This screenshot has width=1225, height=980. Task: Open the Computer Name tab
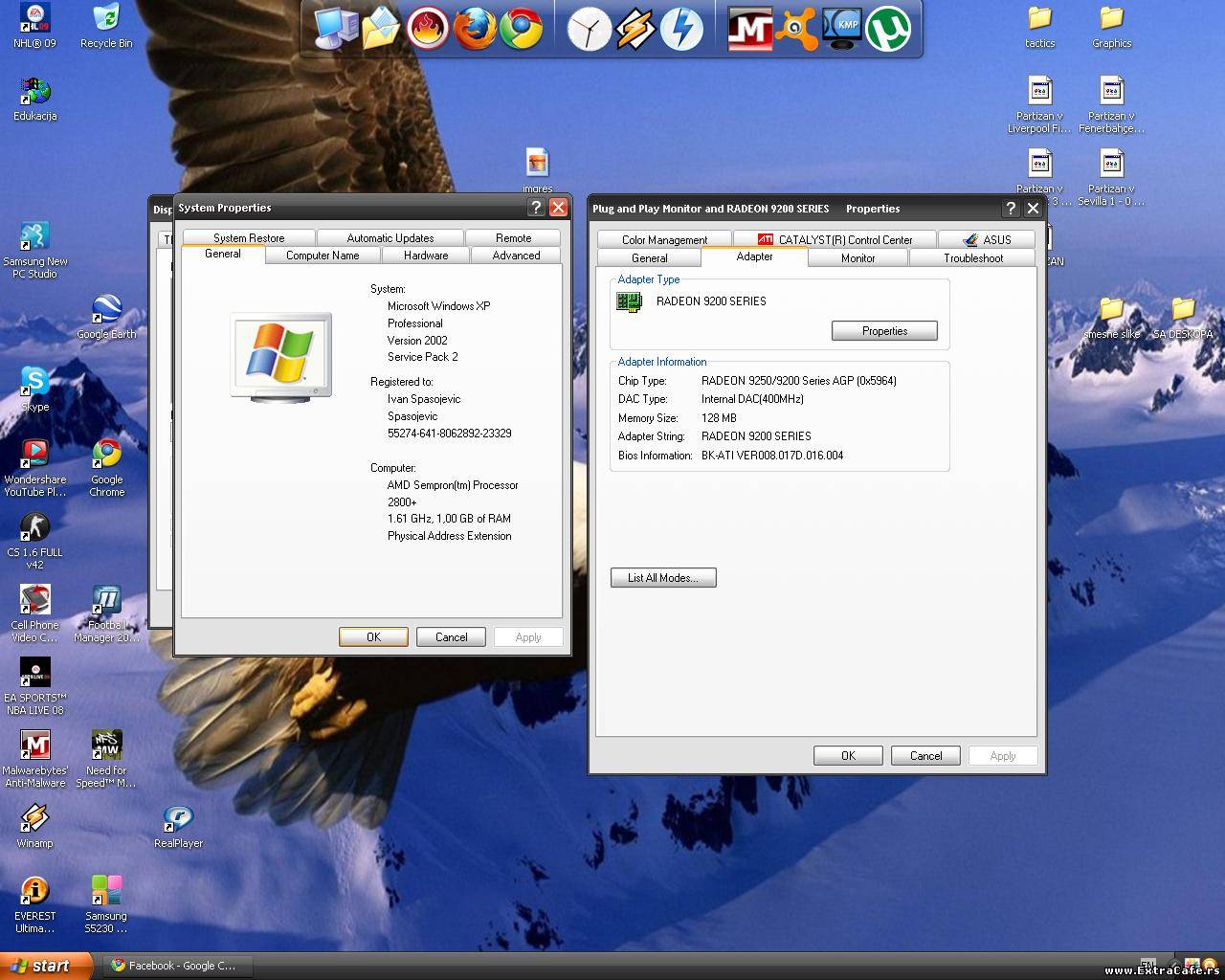click(x=323, y=256)
